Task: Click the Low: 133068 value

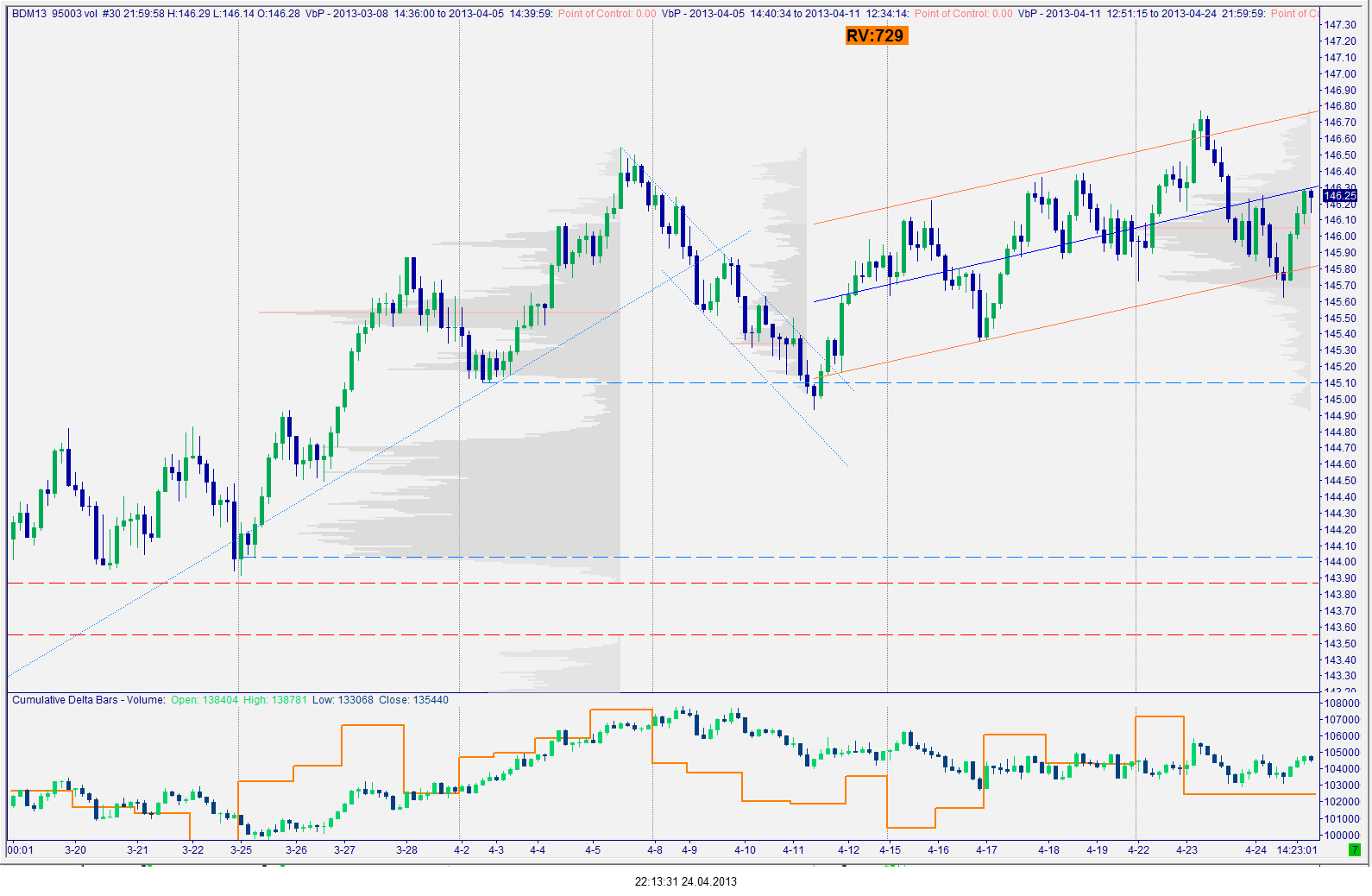Action: 343,700
